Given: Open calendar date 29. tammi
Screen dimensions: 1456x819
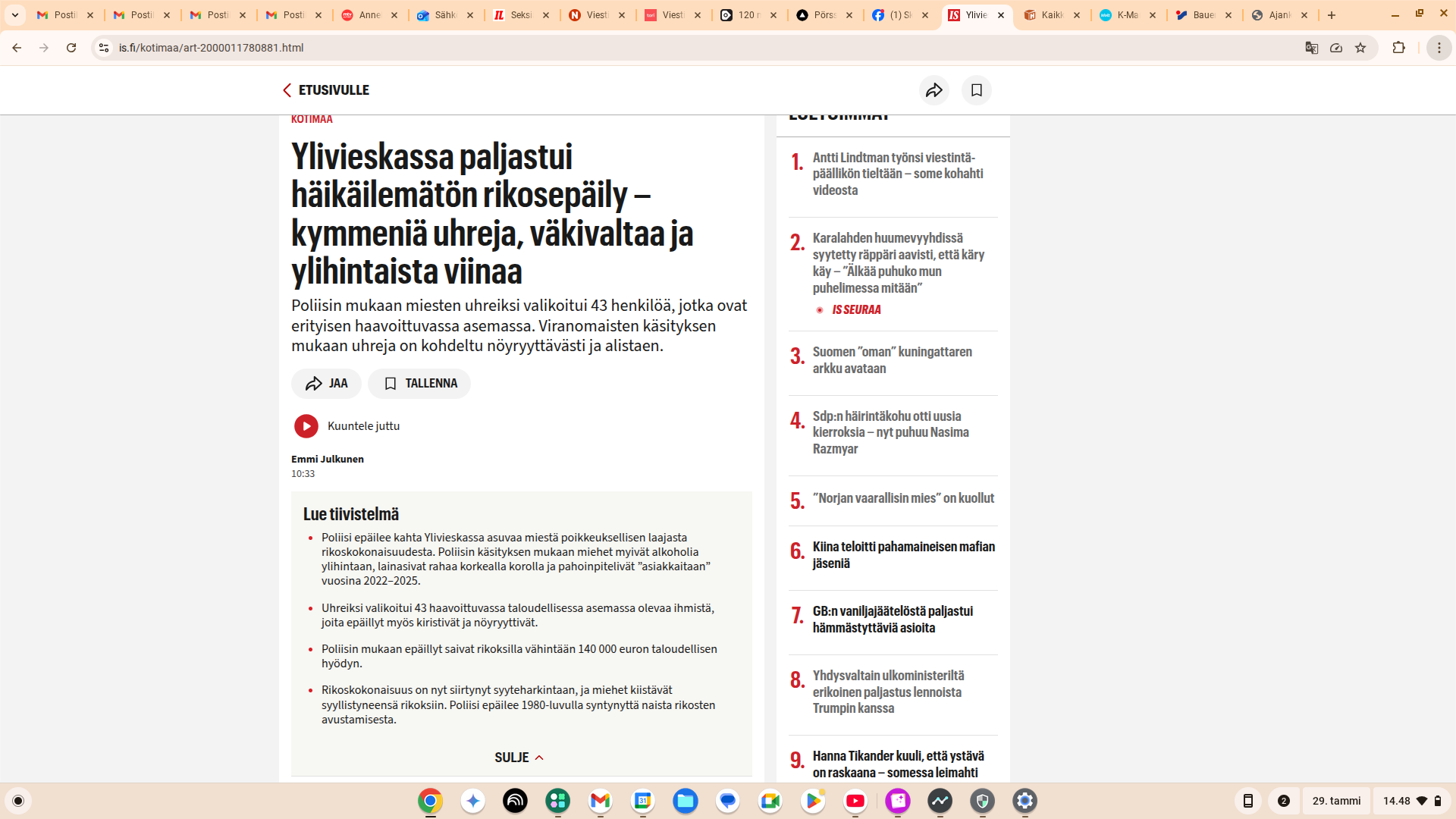Looking at the screenshot, I should point(1336,801).
